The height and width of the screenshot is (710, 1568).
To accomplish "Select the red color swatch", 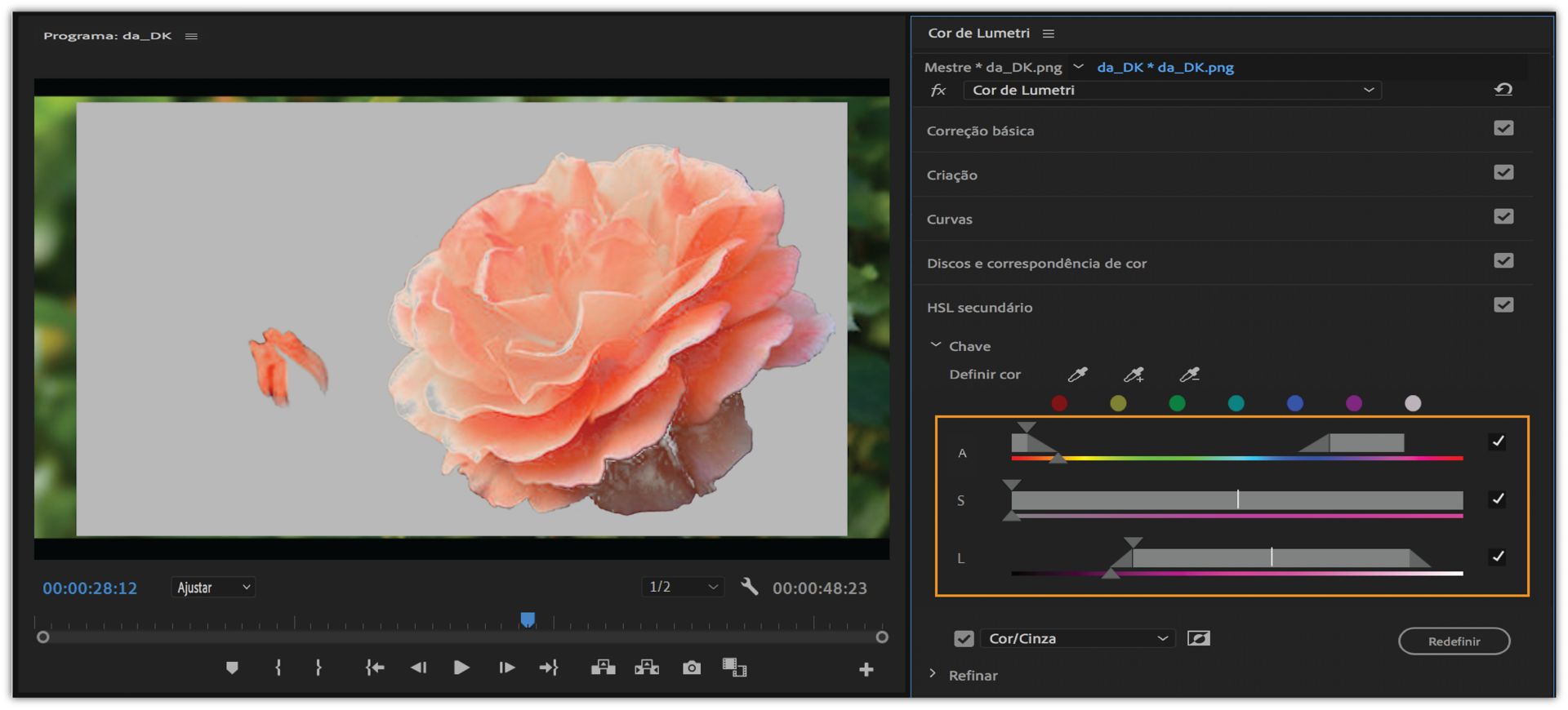I will click(1059, 403).
